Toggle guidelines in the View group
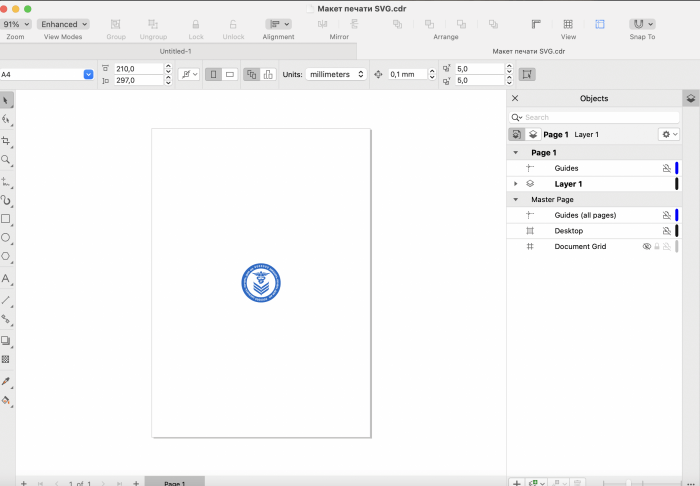 600,24
